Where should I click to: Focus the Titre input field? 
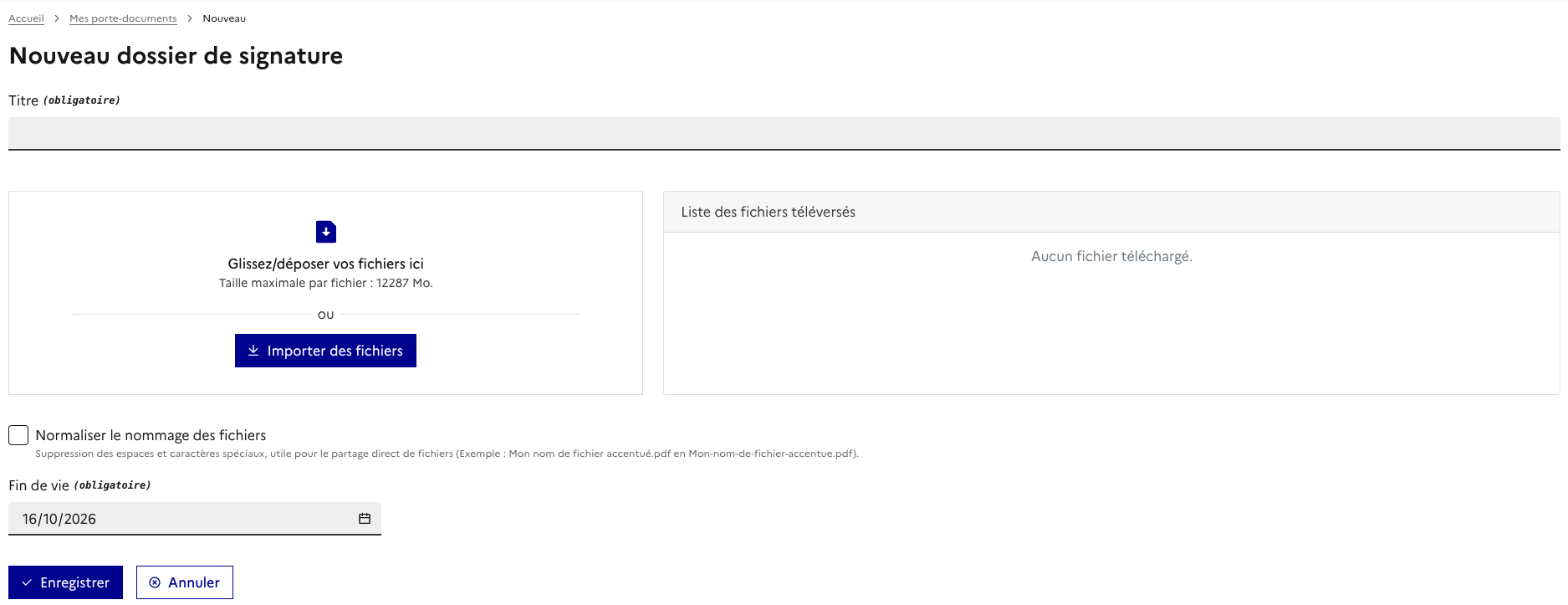[784, 134]
